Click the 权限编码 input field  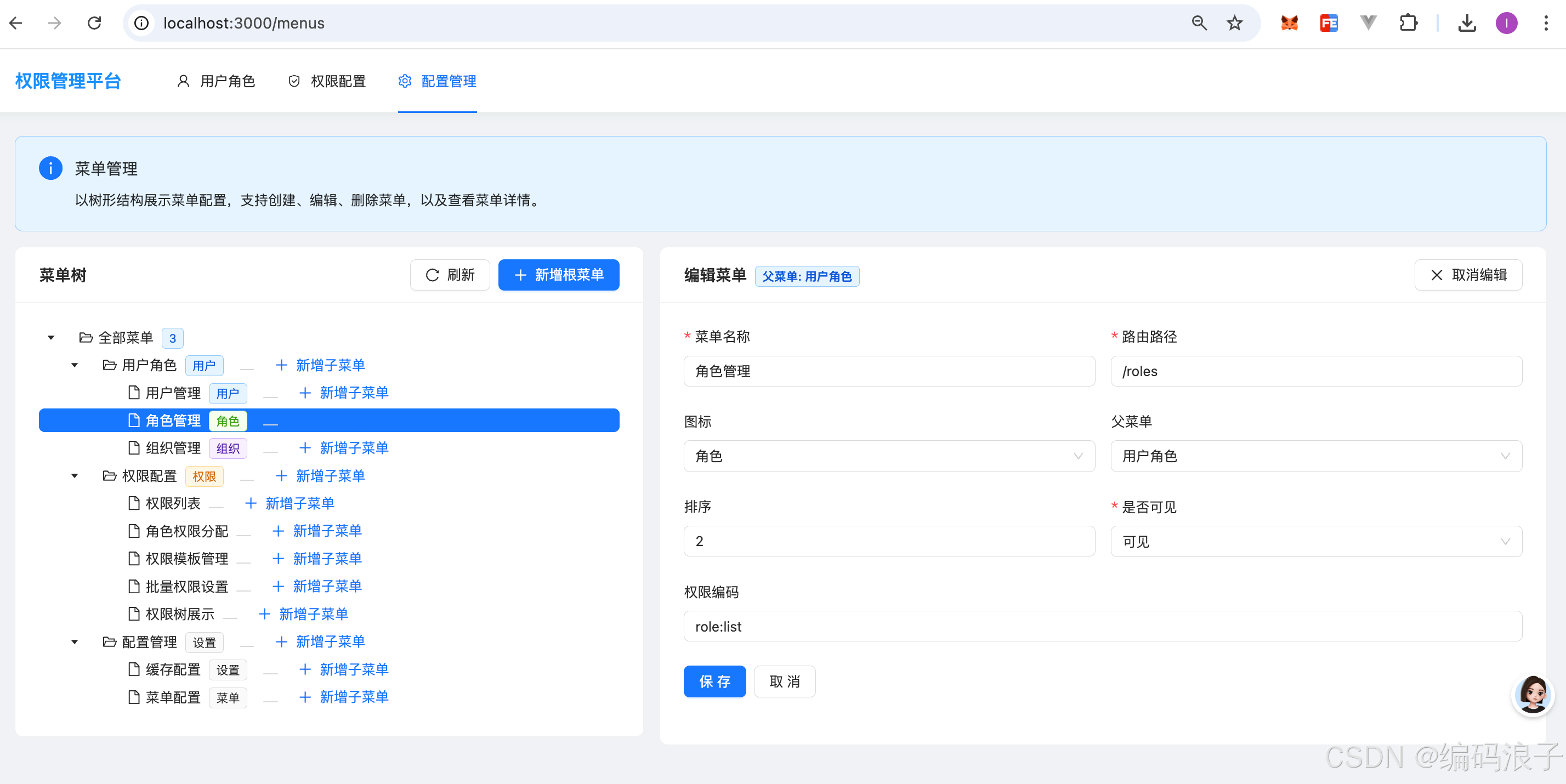click(x=1102, y=627)
